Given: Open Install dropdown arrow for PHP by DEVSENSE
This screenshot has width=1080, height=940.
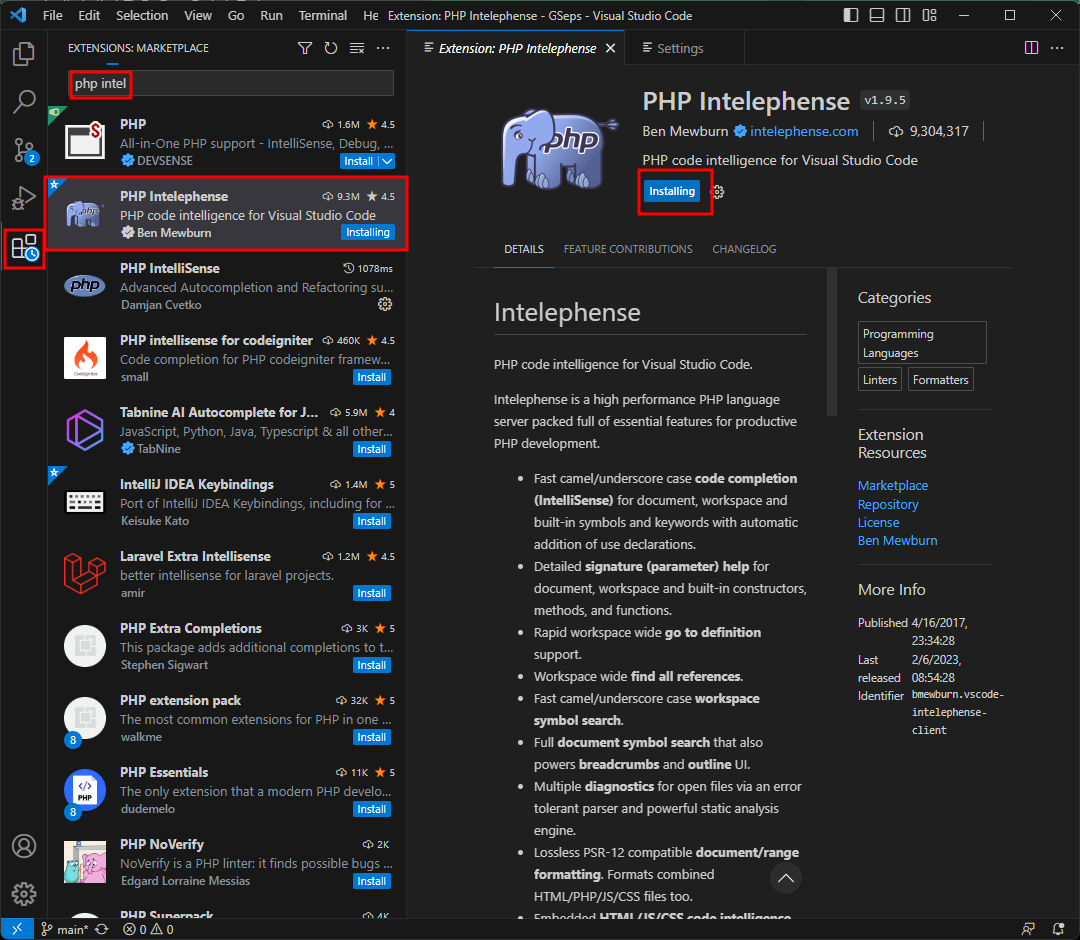Looking at the screenshot, I should tap(387, 161).
